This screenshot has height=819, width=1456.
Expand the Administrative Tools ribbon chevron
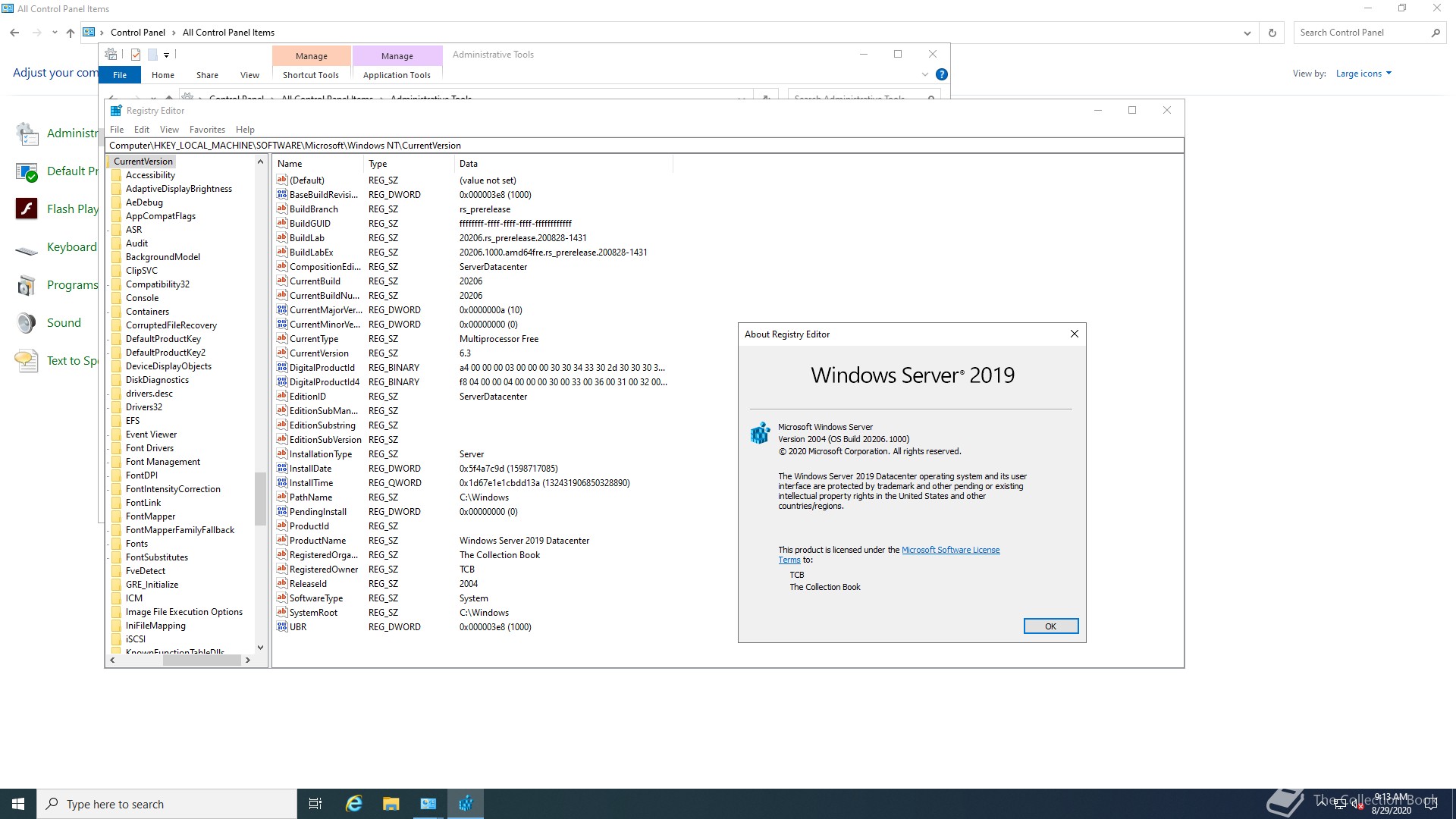click(x=924, y=74)
